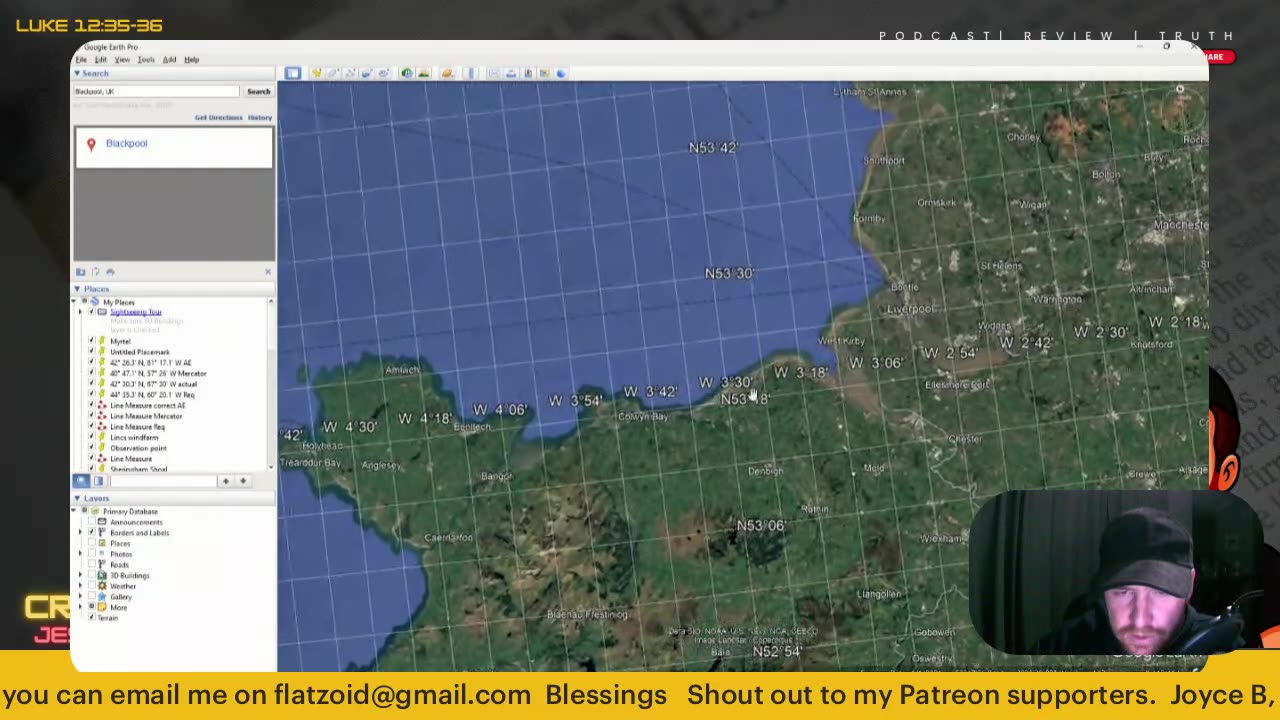
Task: Open the historical imagery clock tool
Action: point(407,73)
